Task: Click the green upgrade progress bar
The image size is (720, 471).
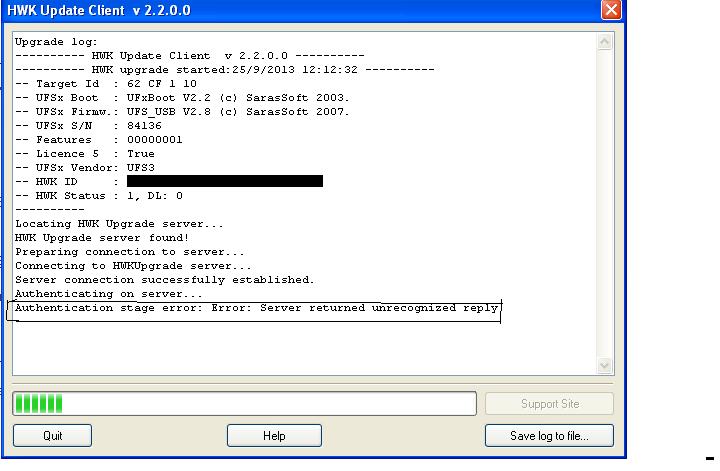Action: (244, 404)
